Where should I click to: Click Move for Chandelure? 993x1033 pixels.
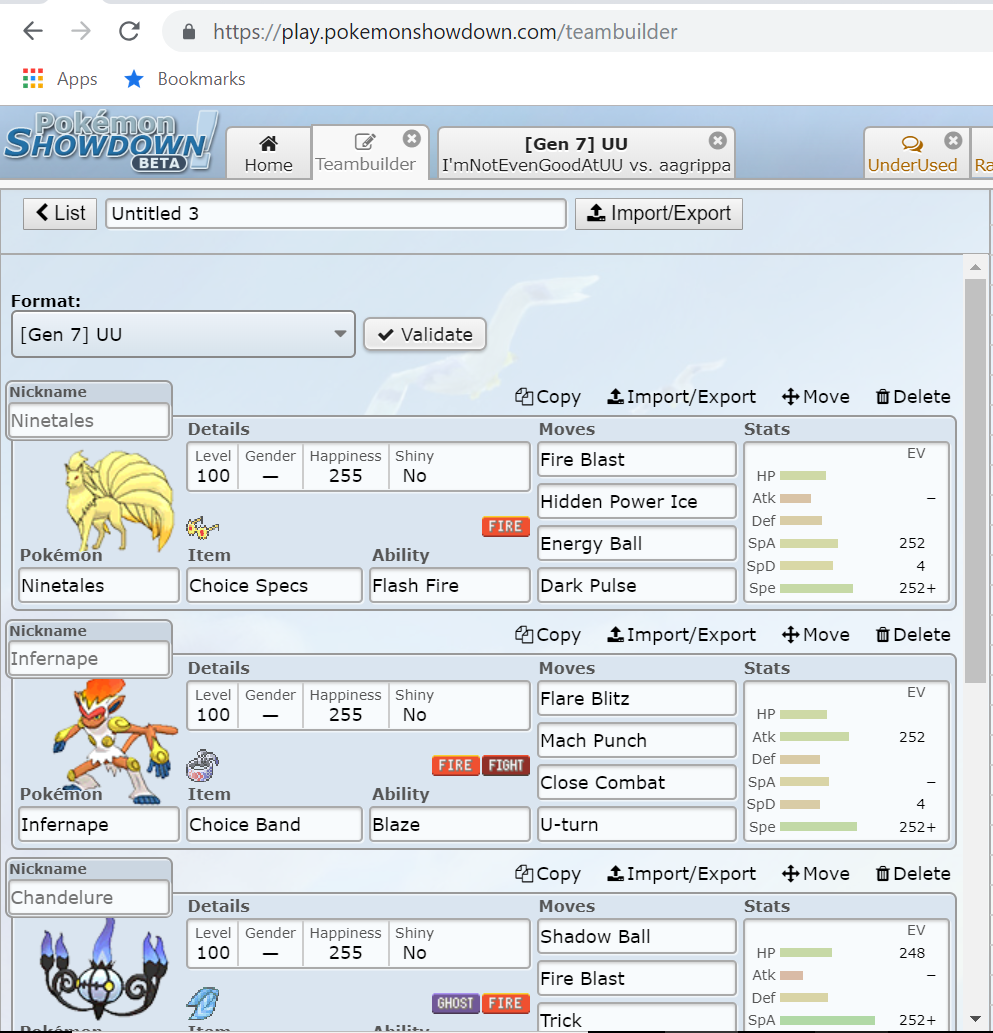click(815, 874)
